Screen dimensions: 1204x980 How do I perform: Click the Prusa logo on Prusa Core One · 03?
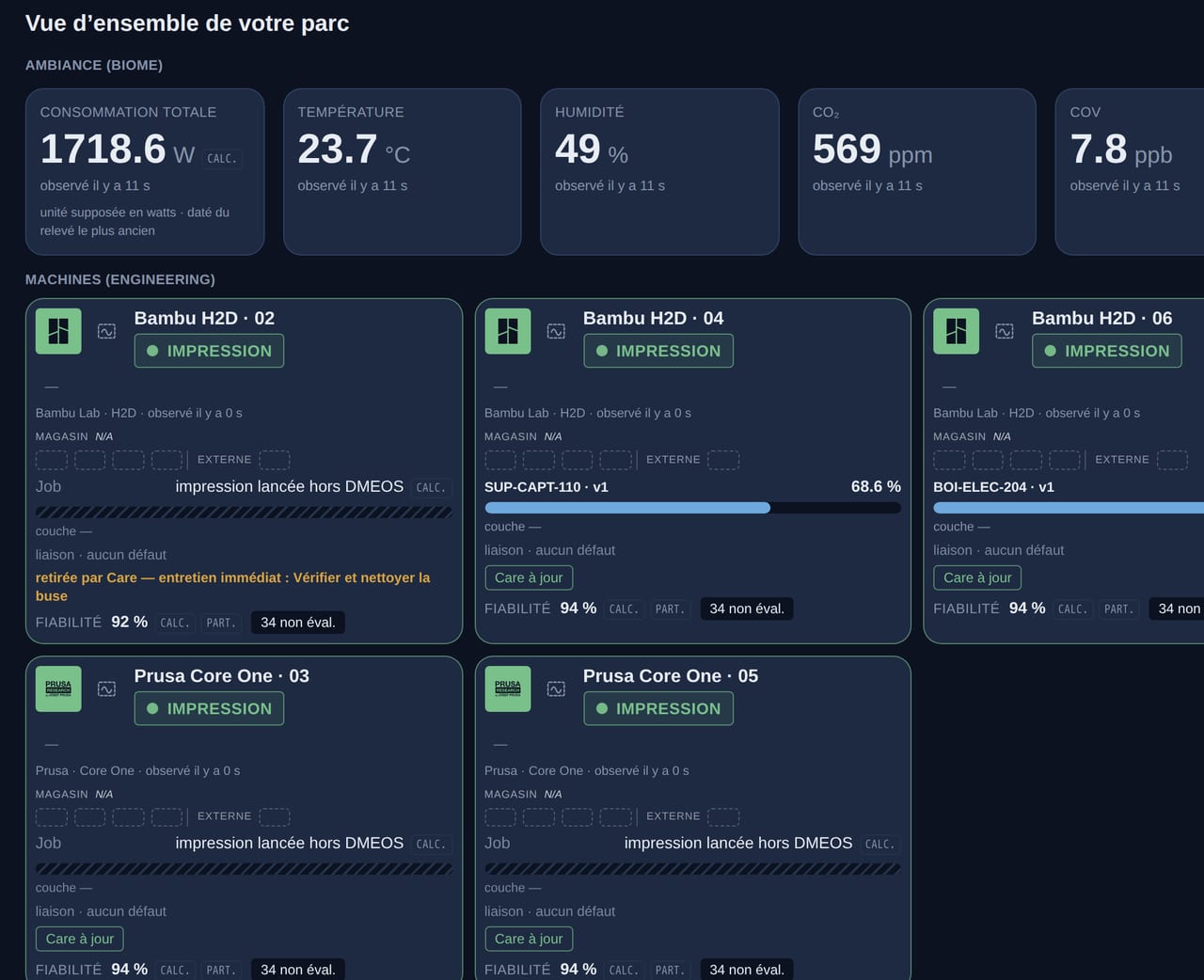coord(58,688)
